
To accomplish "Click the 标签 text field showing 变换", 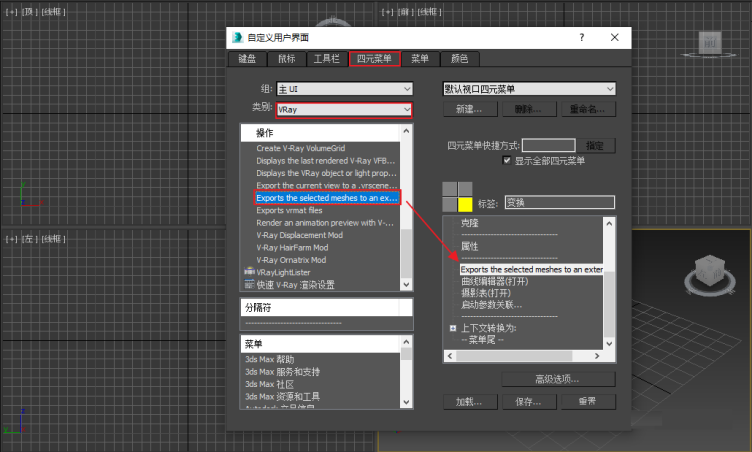I will point(559,202).
